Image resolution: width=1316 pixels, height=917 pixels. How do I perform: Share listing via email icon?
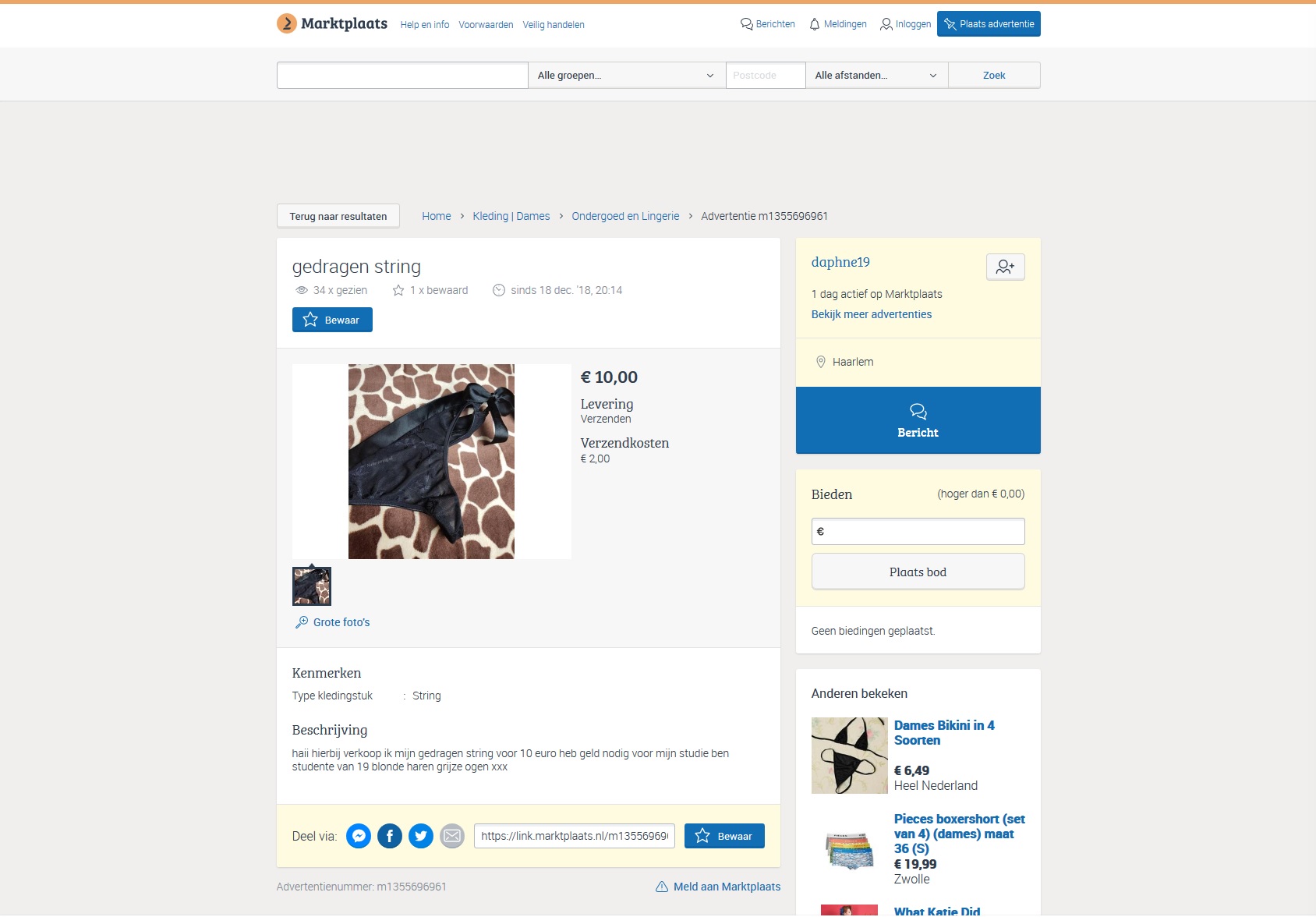coord(452,836)
